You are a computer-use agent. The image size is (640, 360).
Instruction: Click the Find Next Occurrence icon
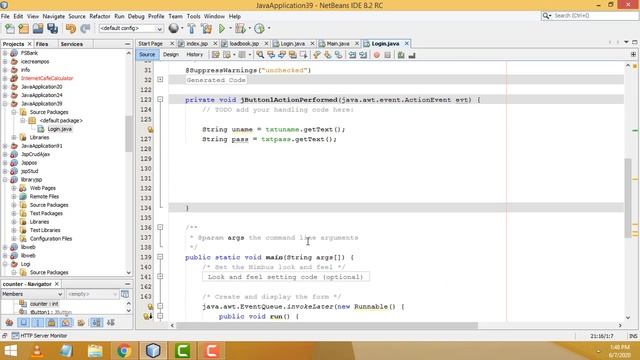(x=282, y=55)
